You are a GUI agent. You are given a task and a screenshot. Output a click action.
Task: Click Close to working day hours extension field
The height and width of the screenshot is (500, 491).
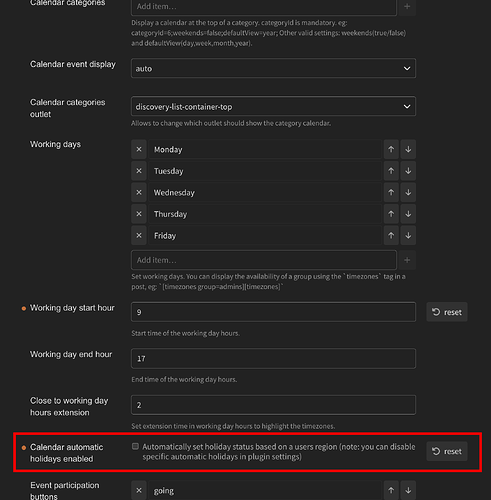tap(273, 405)
